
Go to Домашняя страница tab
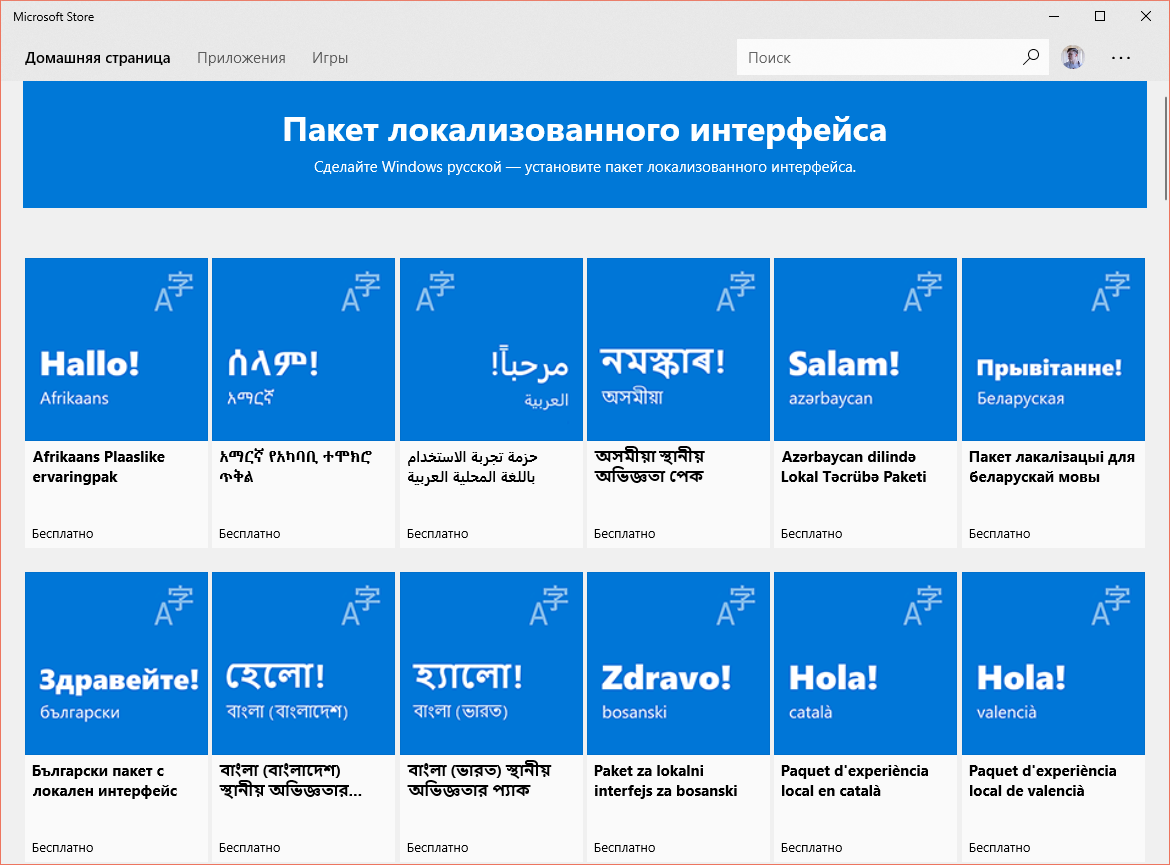[x=98, y=57]
